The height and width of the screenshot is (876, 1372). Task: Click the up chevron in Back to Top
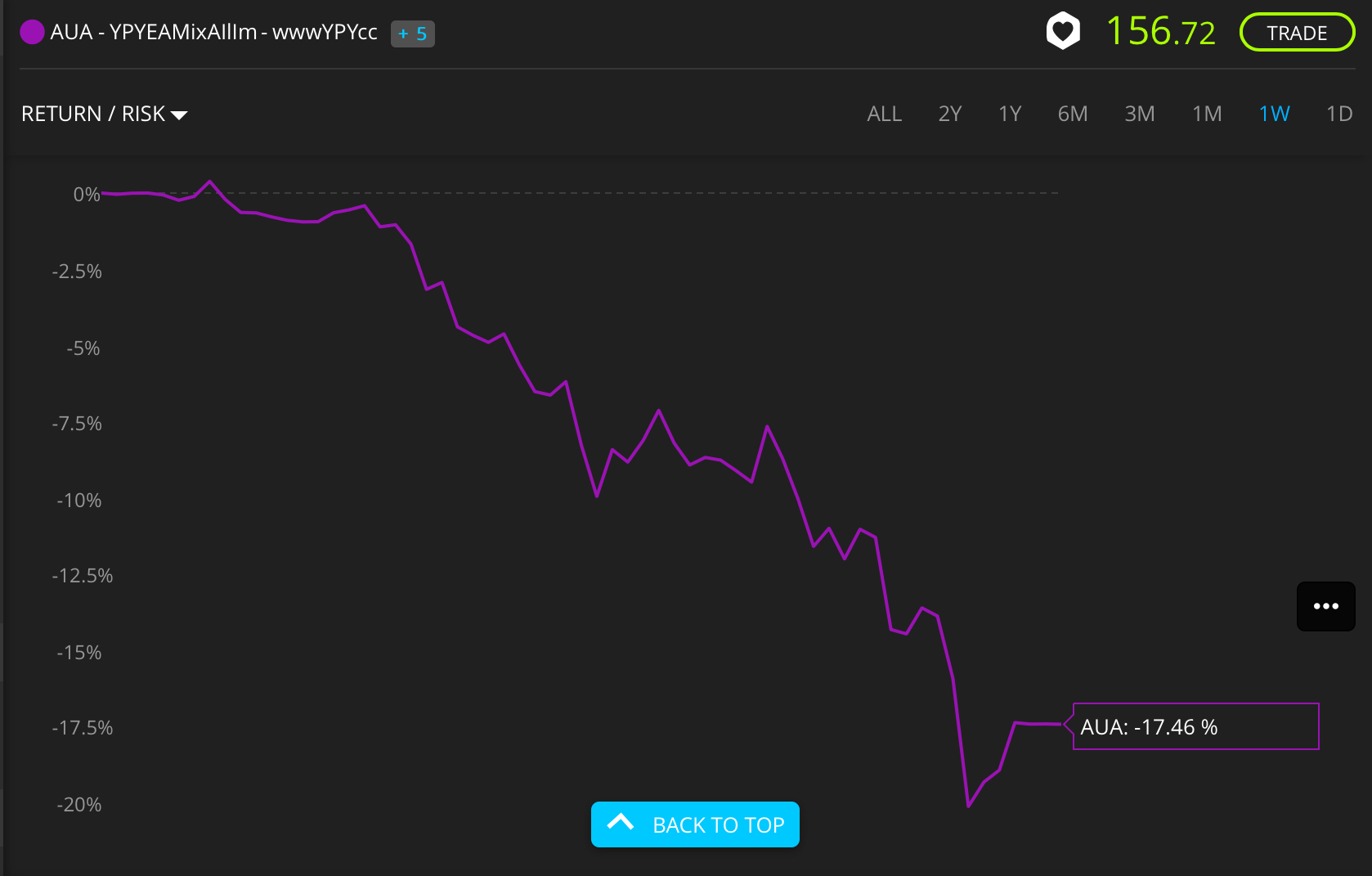tap(621, 823)
